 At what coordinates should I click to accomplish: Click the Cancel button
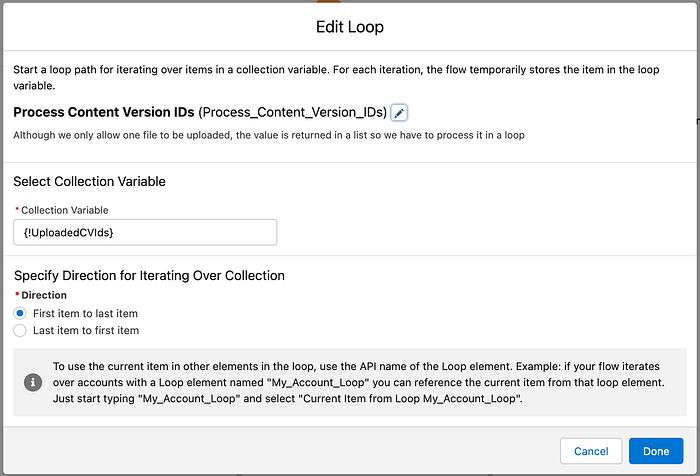(591, 451)
